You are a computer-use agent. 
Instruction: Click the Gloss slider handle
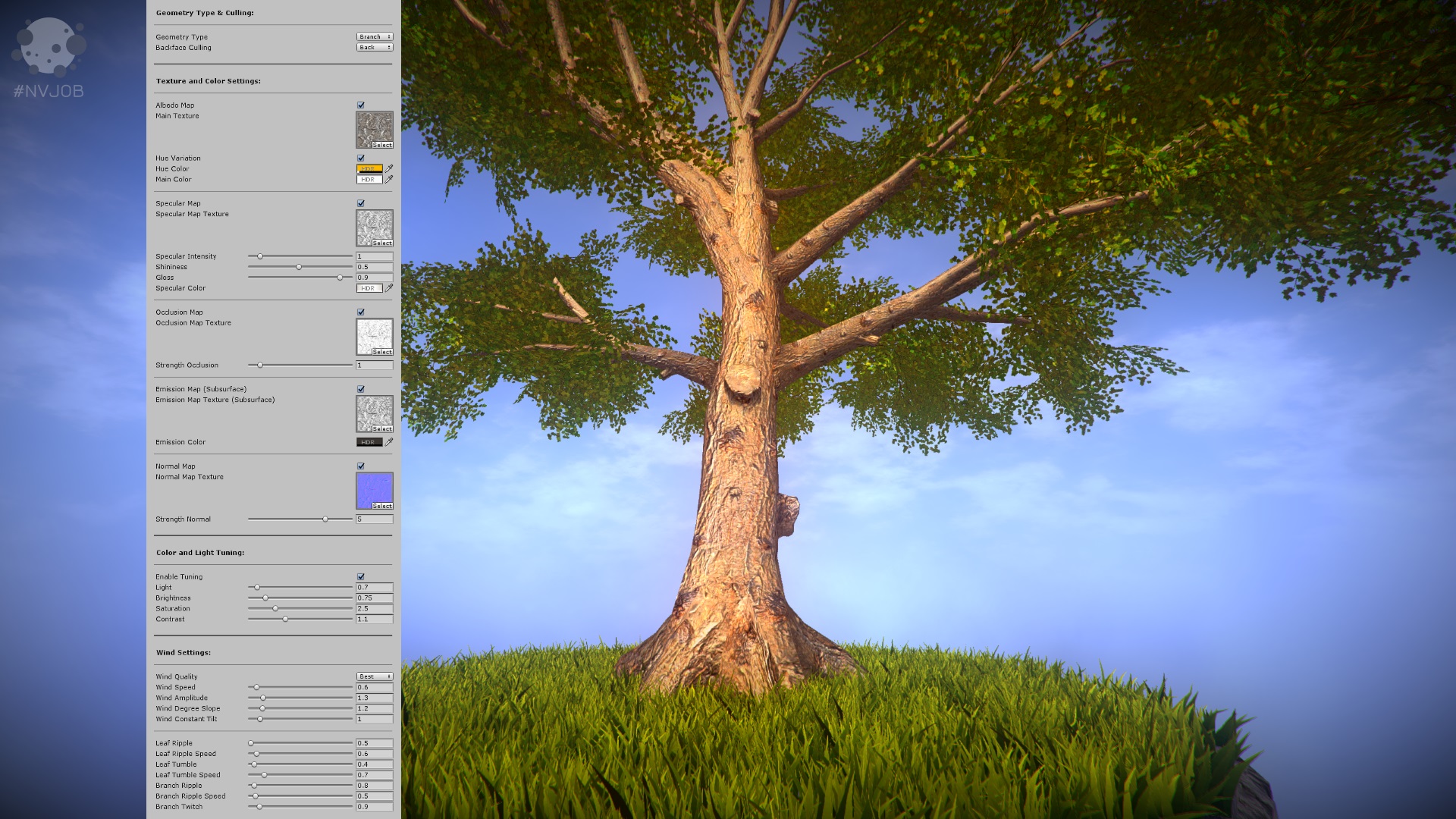tap(340, 278)
